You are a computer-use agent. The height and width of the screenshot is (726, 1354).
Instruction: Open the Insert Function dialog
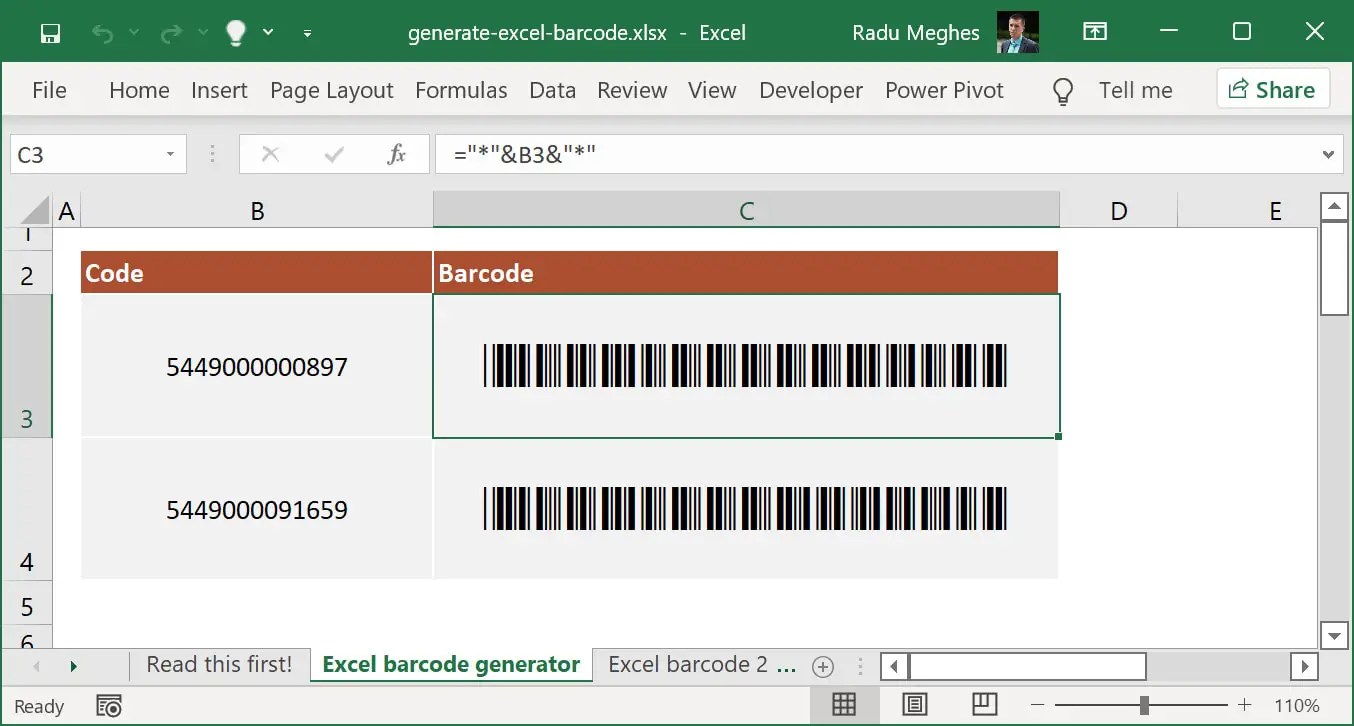click(396, 154)
